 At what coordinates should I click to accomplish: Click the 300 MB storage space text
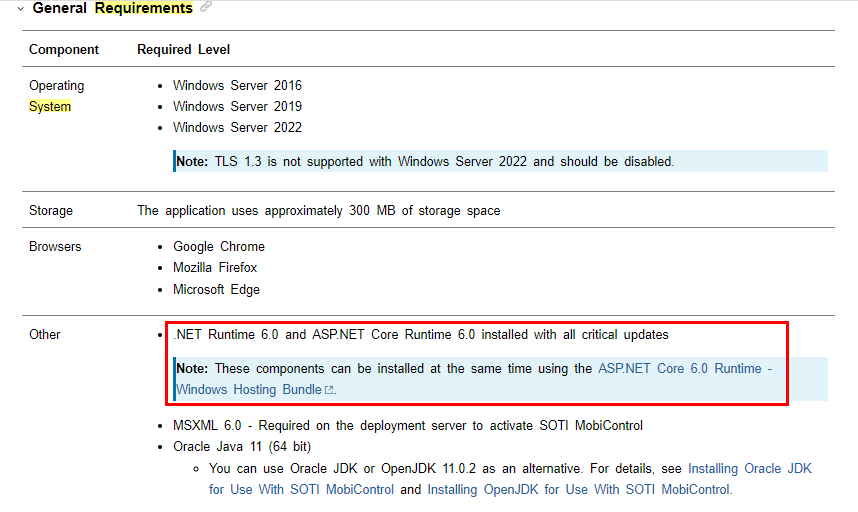(318, 211)
